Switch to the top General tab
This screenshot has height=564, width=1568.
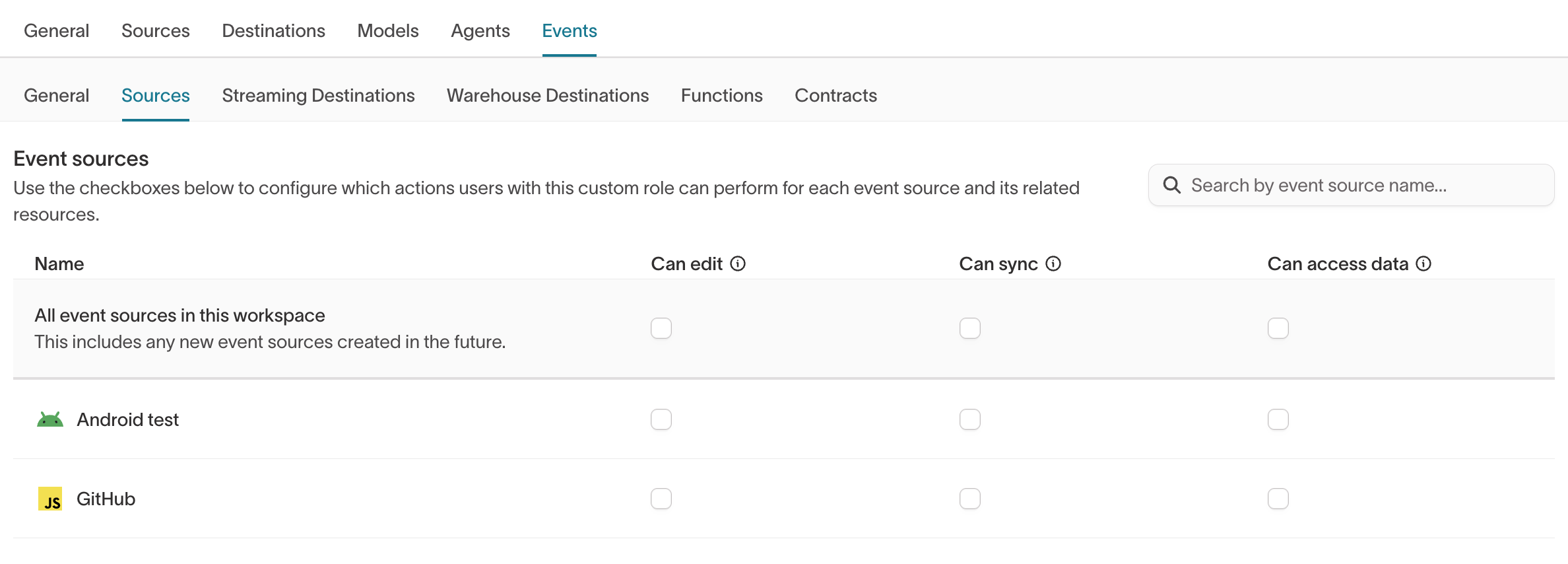coord(56,30)
